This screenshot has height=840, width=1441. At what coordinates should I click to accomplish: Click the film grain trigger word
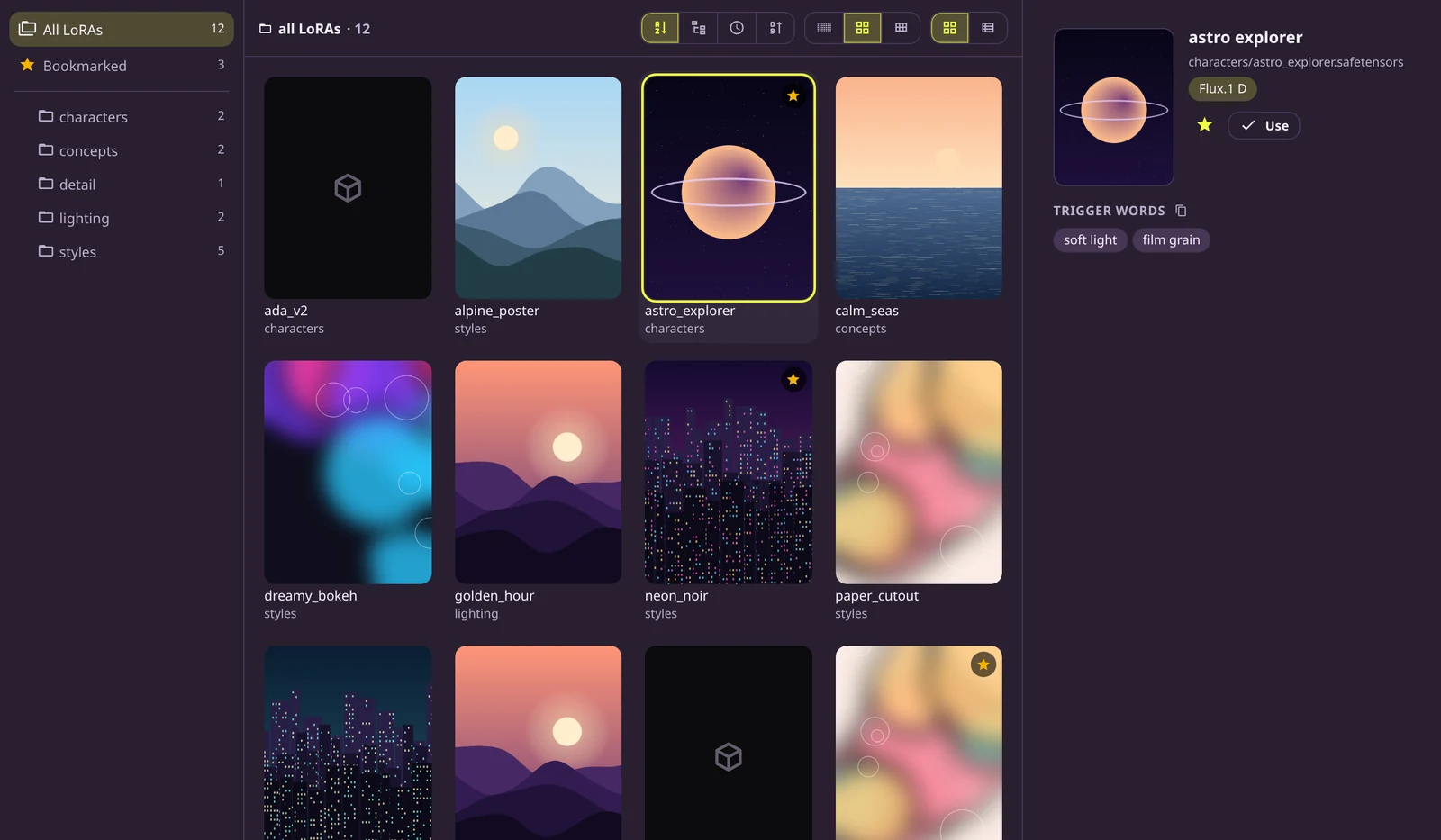(x=1171, y=239)
